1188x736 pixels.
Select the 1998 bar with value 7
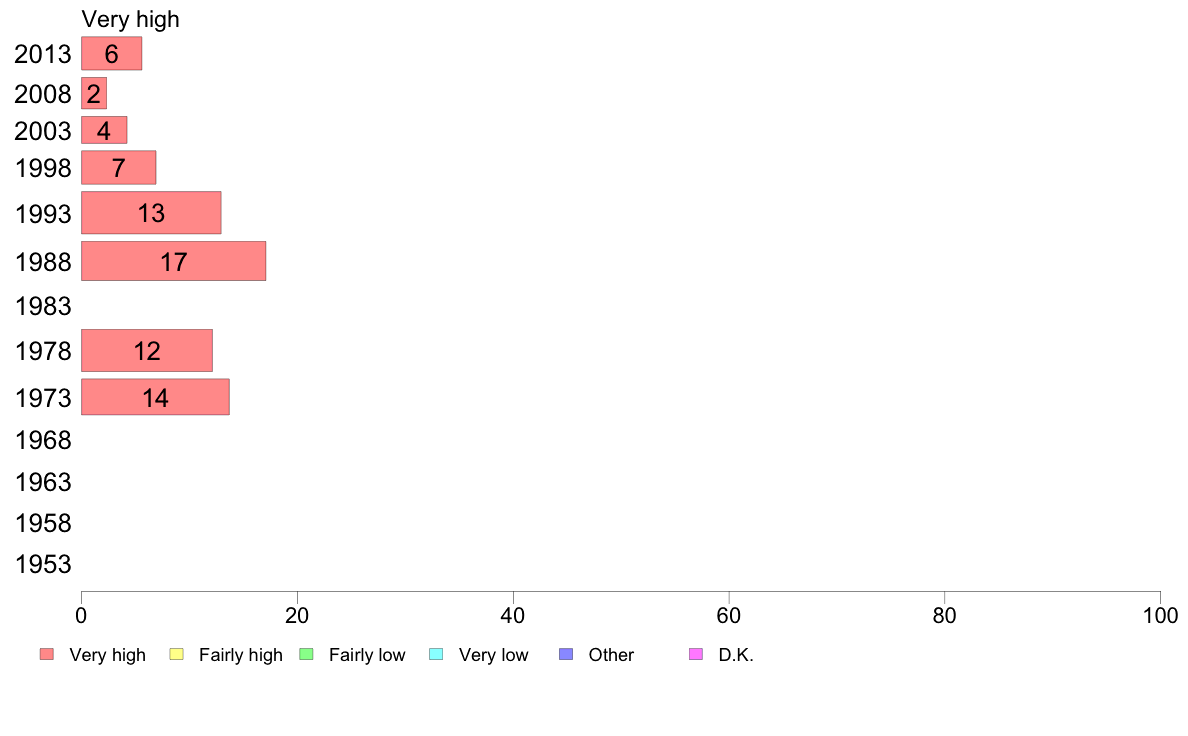pyautogui.click(x=119, y=168)
